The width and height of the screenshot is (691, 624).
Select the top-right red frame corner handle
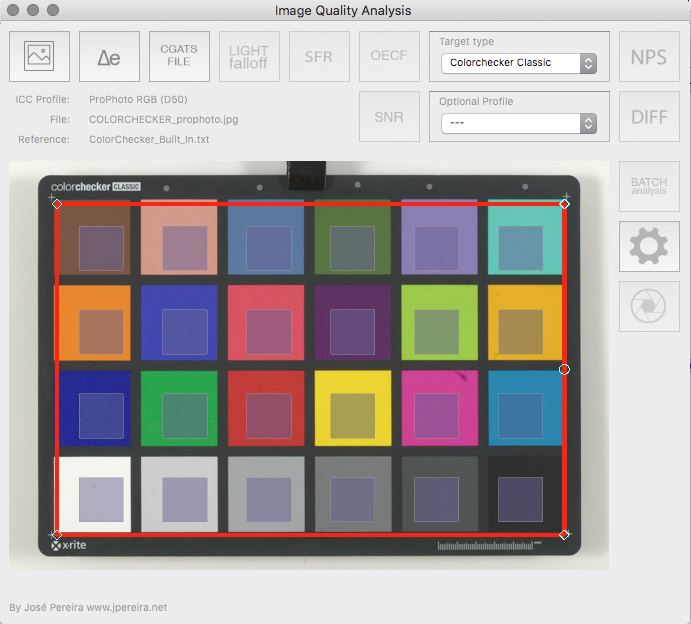(x=565, y=204)
